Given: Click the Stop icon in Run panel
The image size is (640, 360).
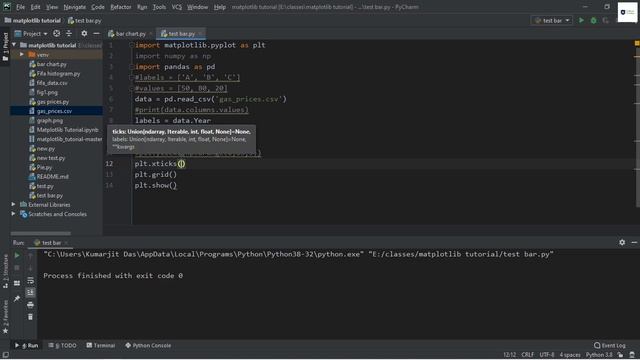Looking at the screenshot, I should click(17, 268).
